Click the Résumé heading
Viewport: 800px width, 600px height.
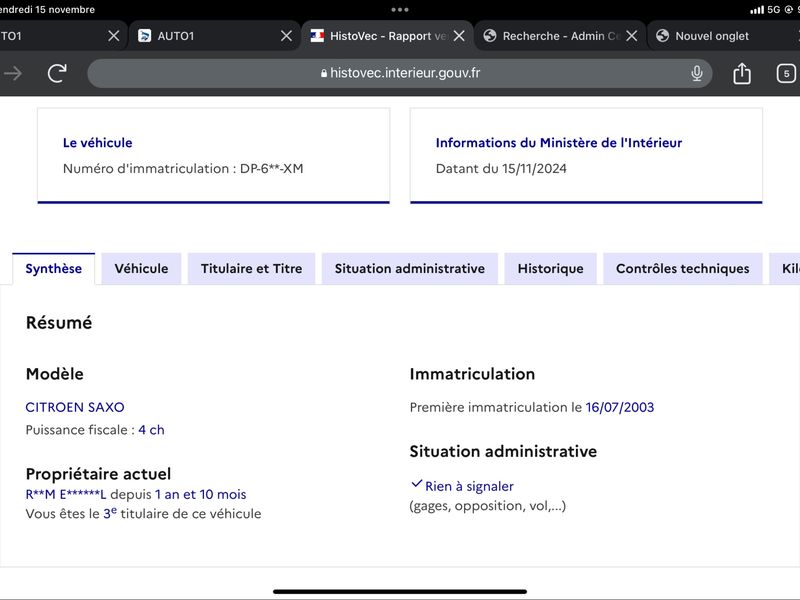click(59, 322)
